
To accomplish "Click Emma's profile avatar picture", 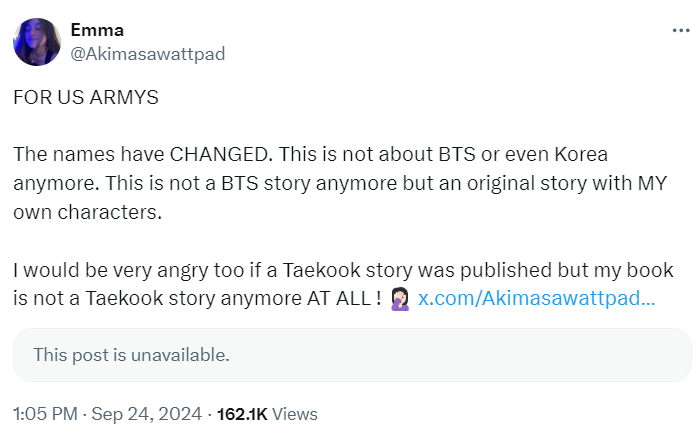I will tap(36, 41).
